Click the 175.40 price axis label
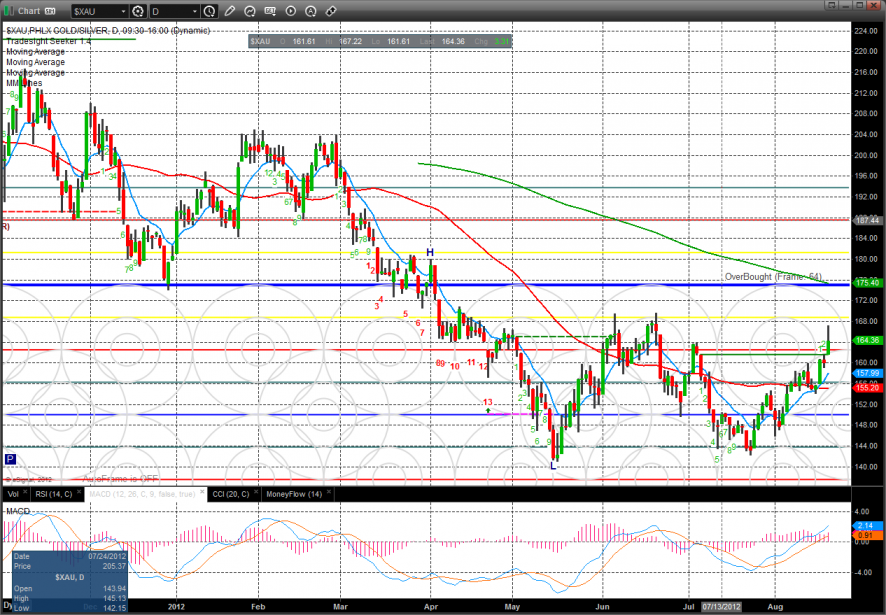Image resolution: width=886 pixels, height=615 pixels. coord(867,283)
